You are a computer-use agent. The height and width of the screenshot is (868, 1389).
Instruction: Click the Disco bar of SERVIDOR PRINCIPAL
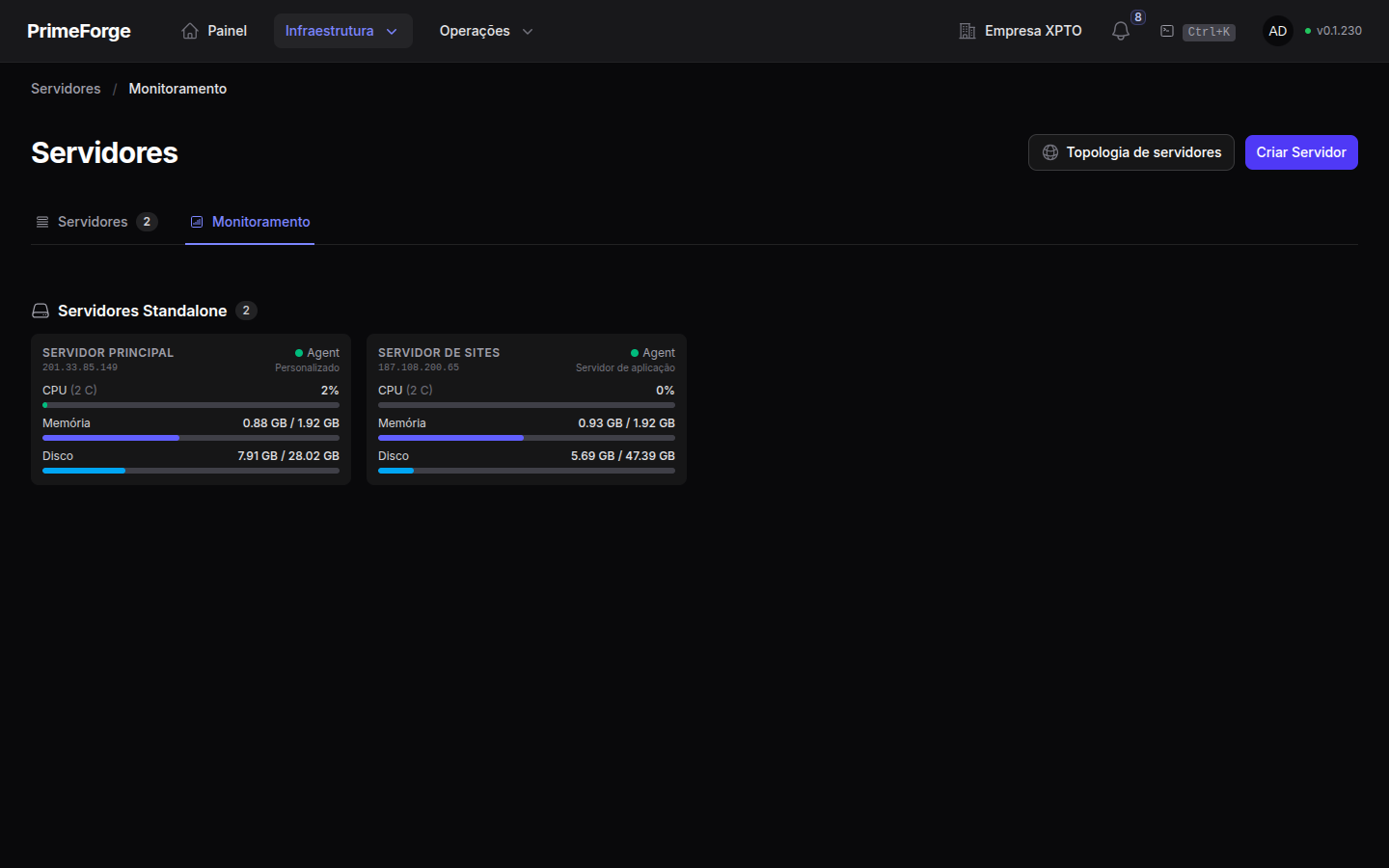point(191,471)
